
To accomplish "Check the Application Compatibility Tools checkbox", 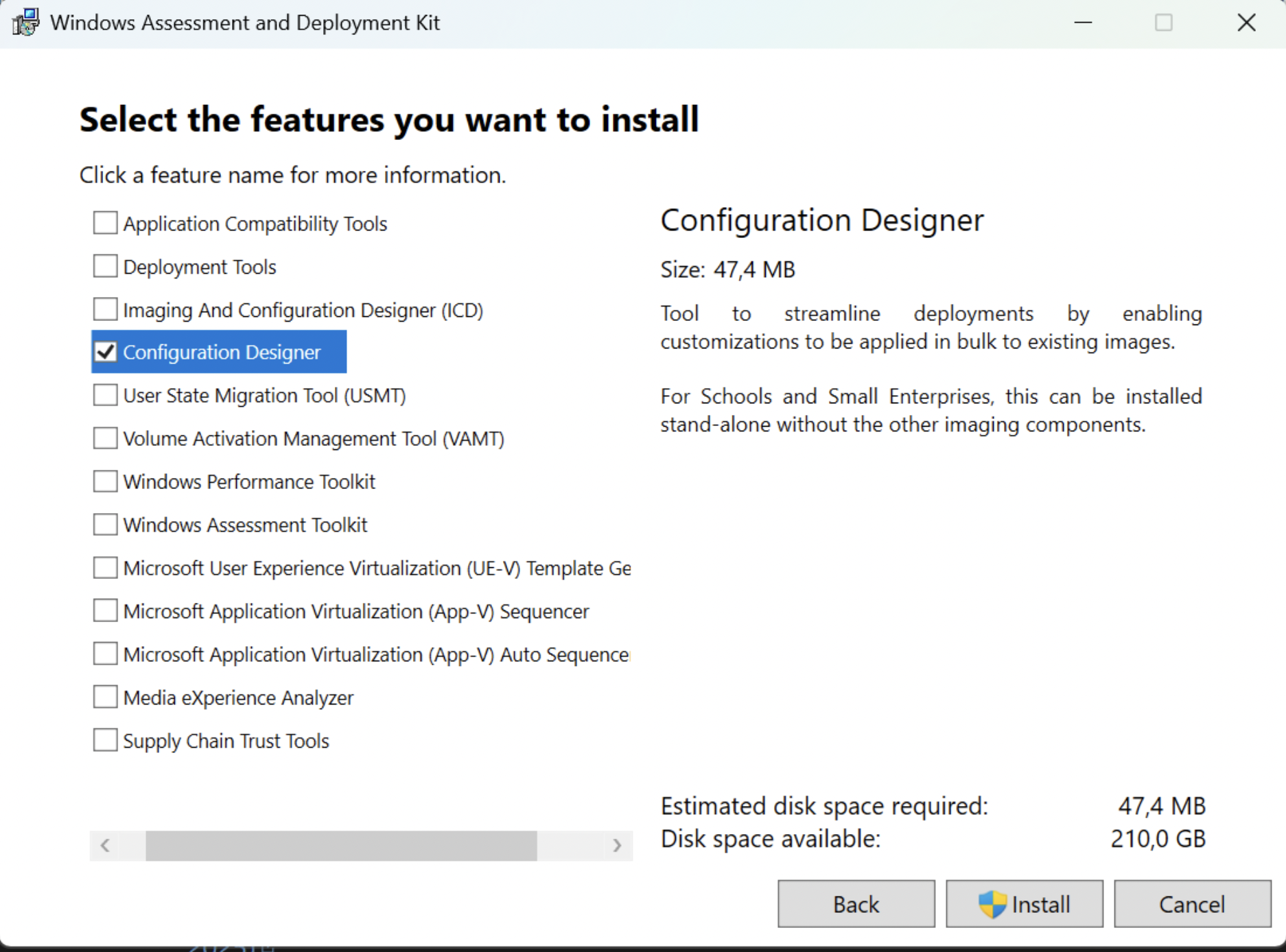I will point(105,223).
